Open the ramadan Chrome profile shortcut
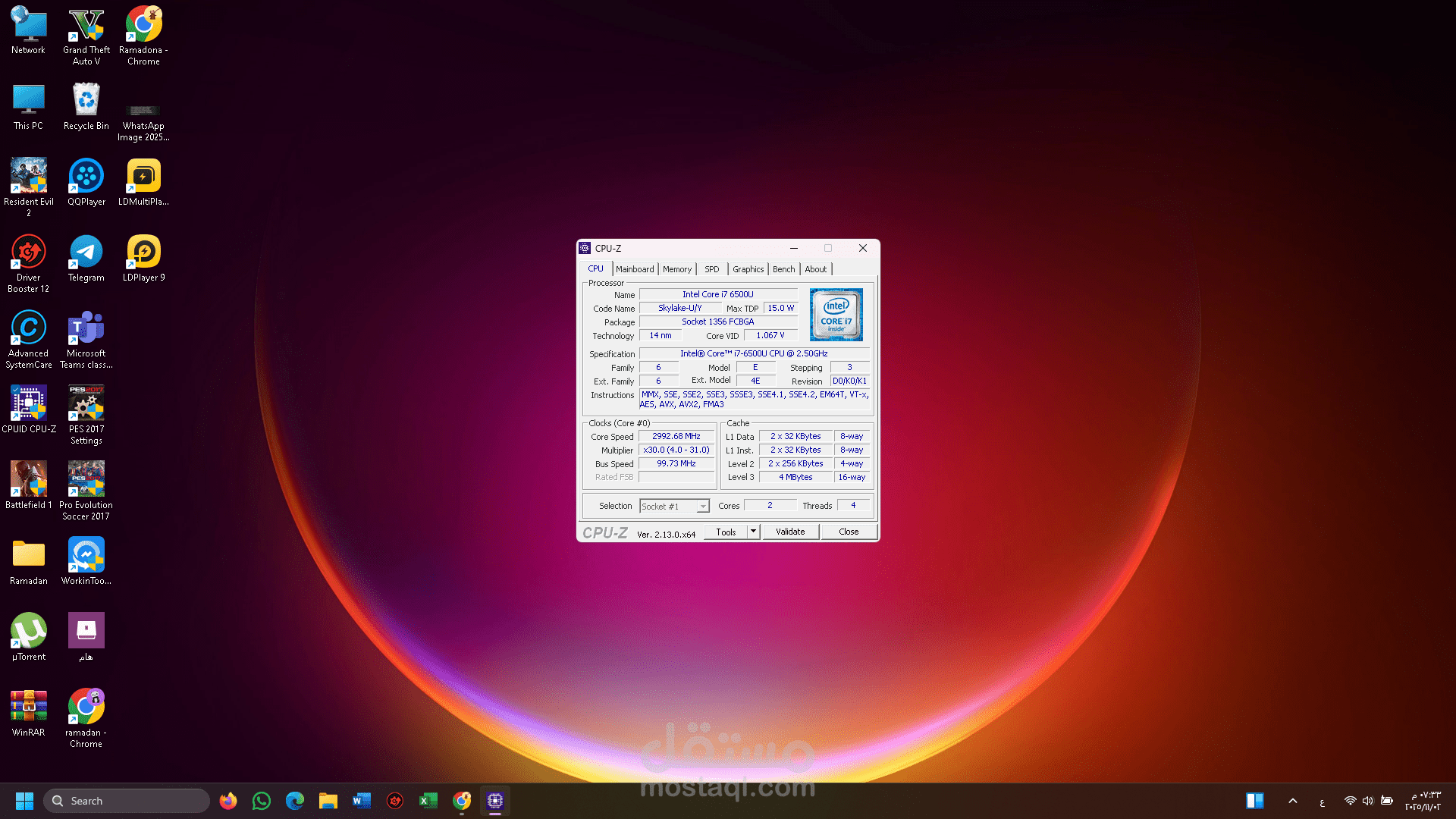Screen dimensions: 1456x819 pyautogui.click(x=86, y=717)
